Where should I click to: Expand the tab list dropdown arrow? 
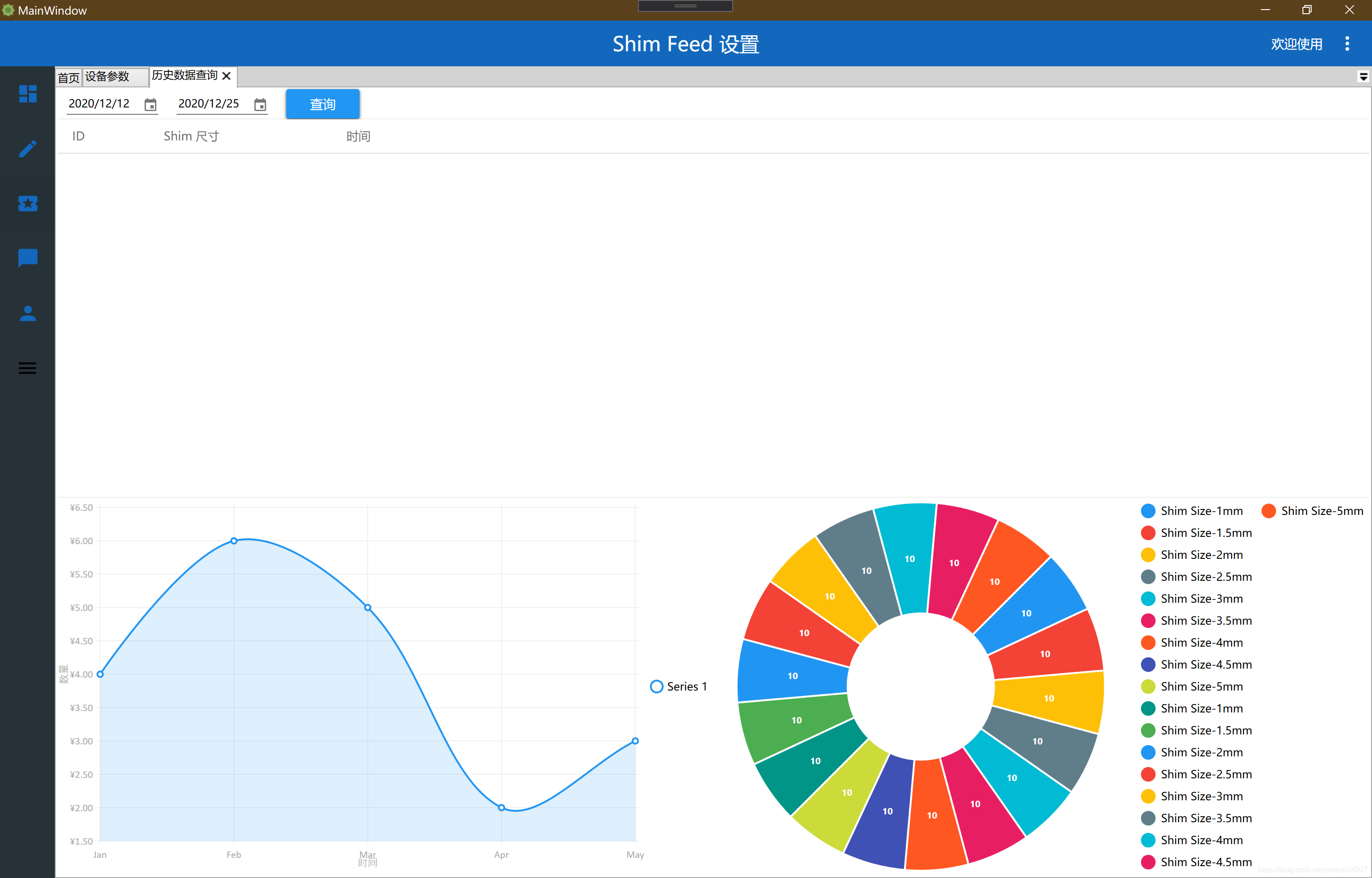point(1363,76)
